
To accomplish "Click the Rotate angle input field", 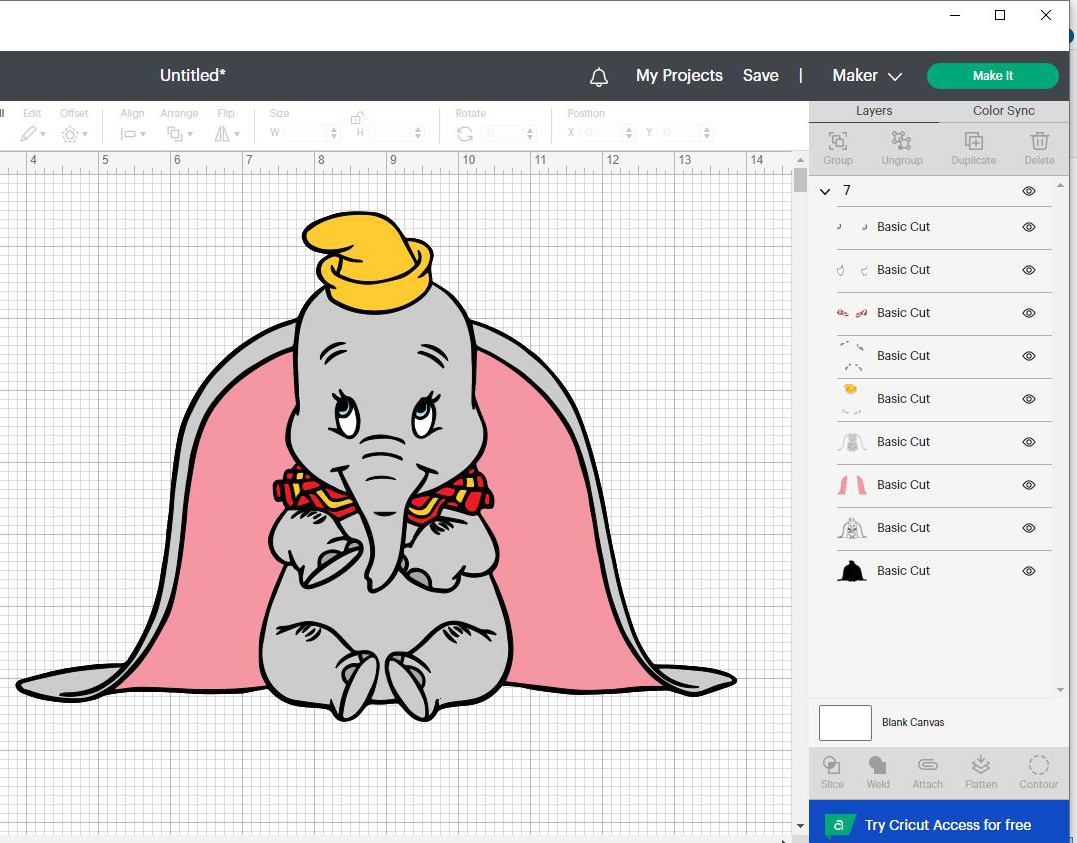I will click(504, 133).
